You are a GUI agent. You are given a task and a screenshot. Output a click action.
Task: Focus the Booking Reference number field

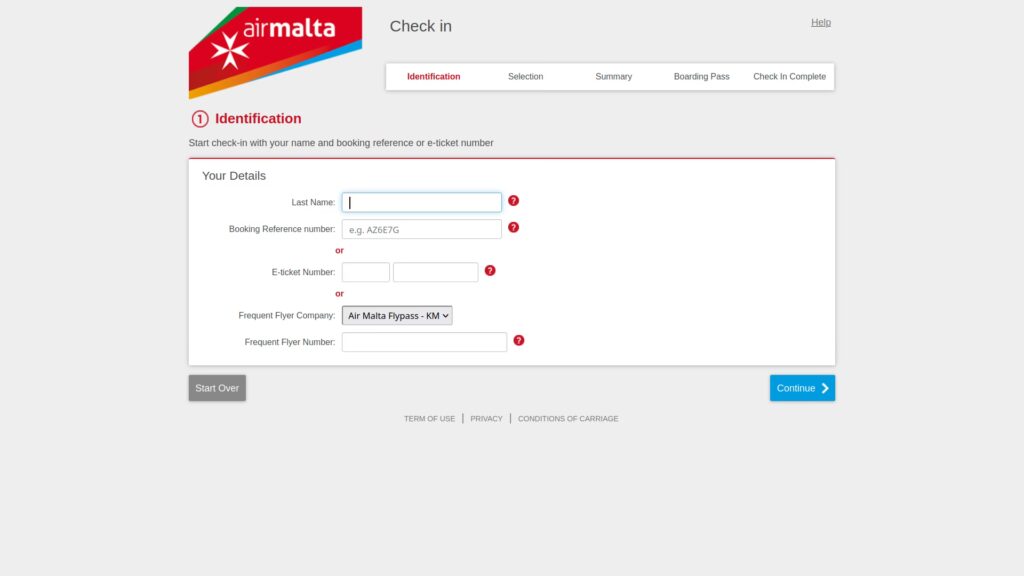(421, 230)
